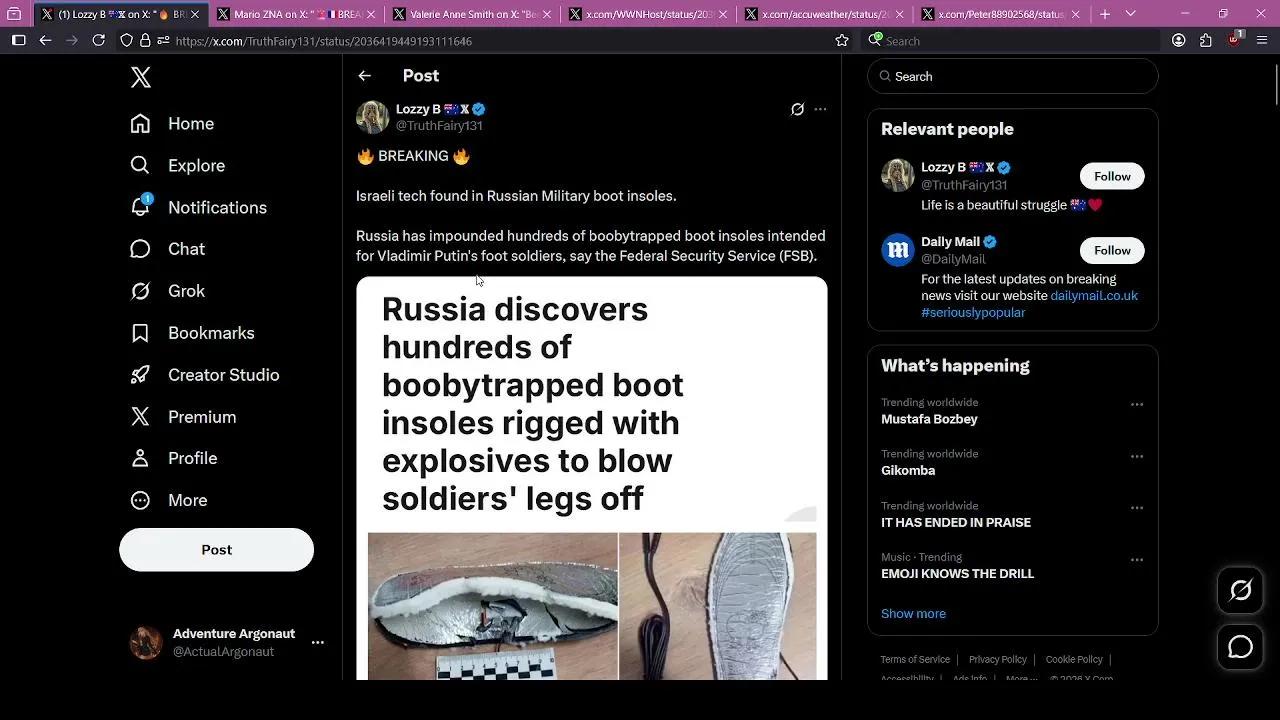1280x720 pixels.
Task: Follow Daily Mail
Action: pos(1111,250)
